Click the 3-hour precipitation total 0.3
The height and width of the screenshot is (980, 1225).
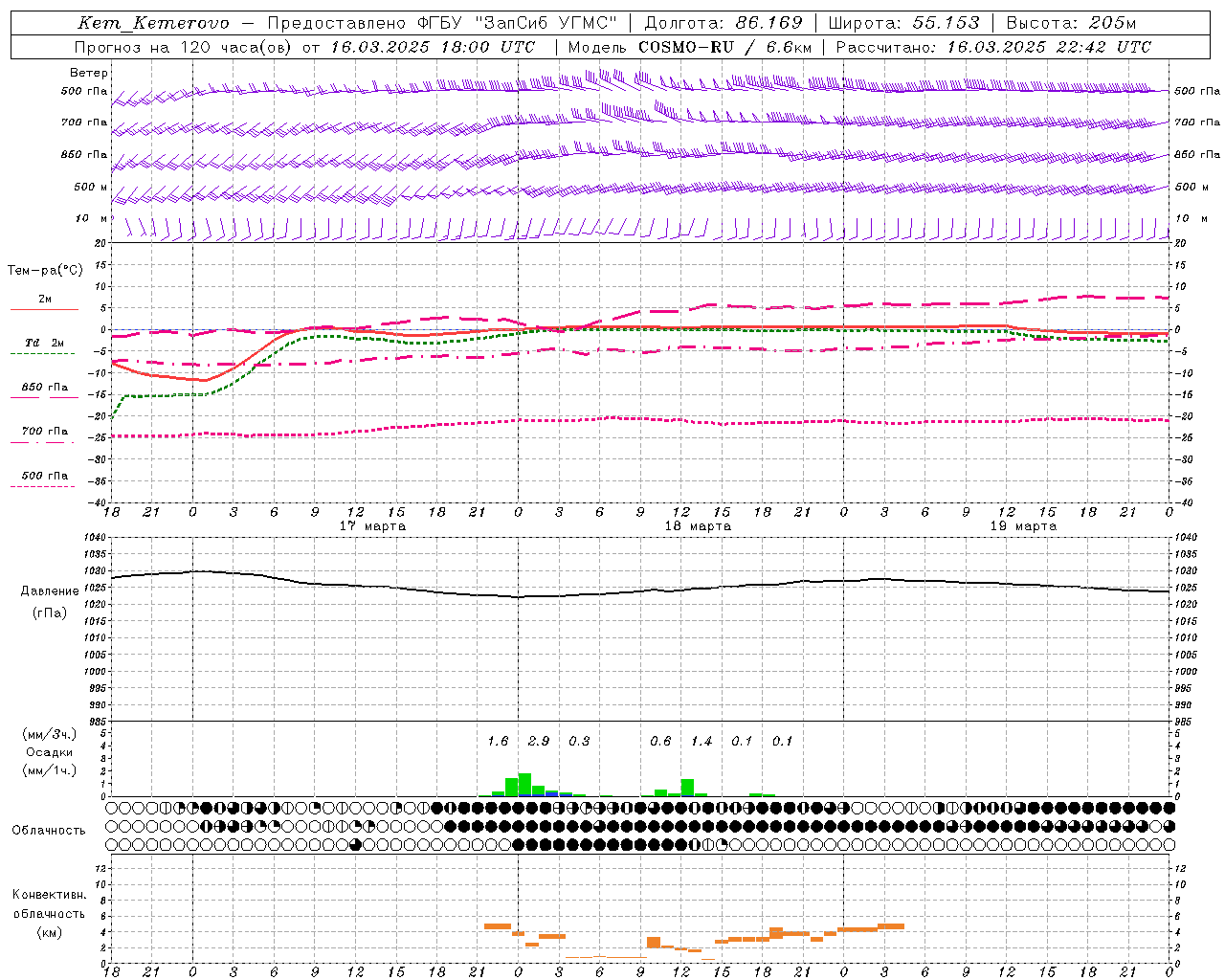click(579, 742)
